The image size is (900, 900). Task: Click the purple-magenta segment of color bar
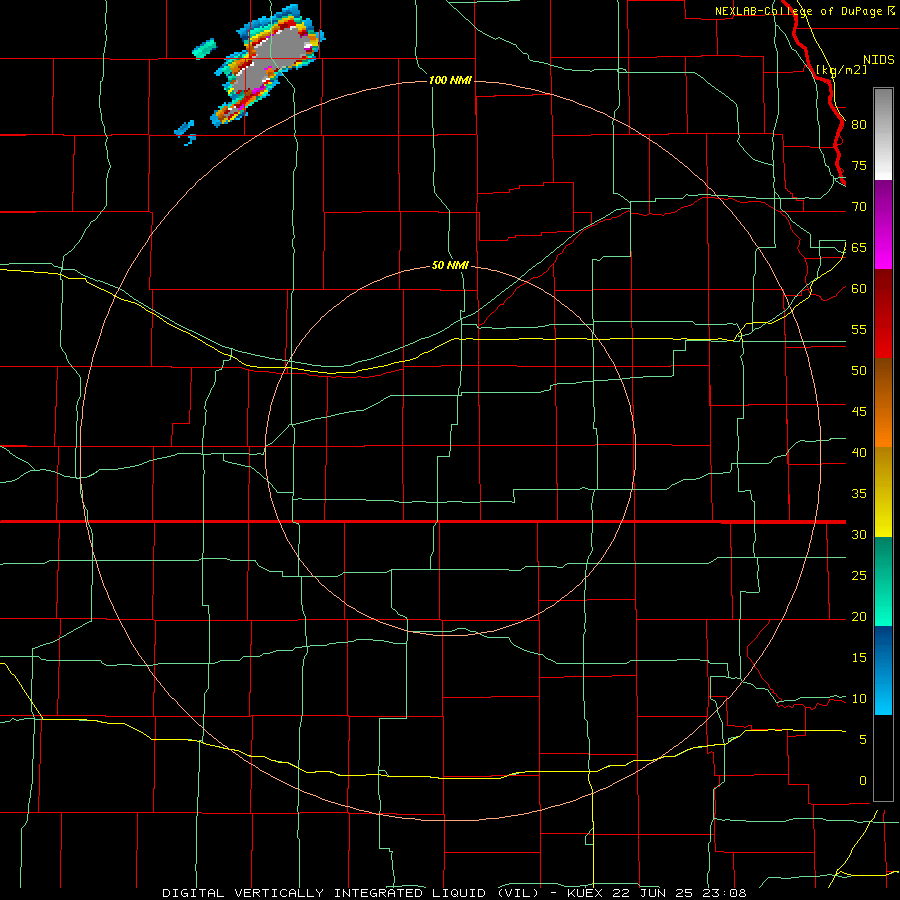883,224
